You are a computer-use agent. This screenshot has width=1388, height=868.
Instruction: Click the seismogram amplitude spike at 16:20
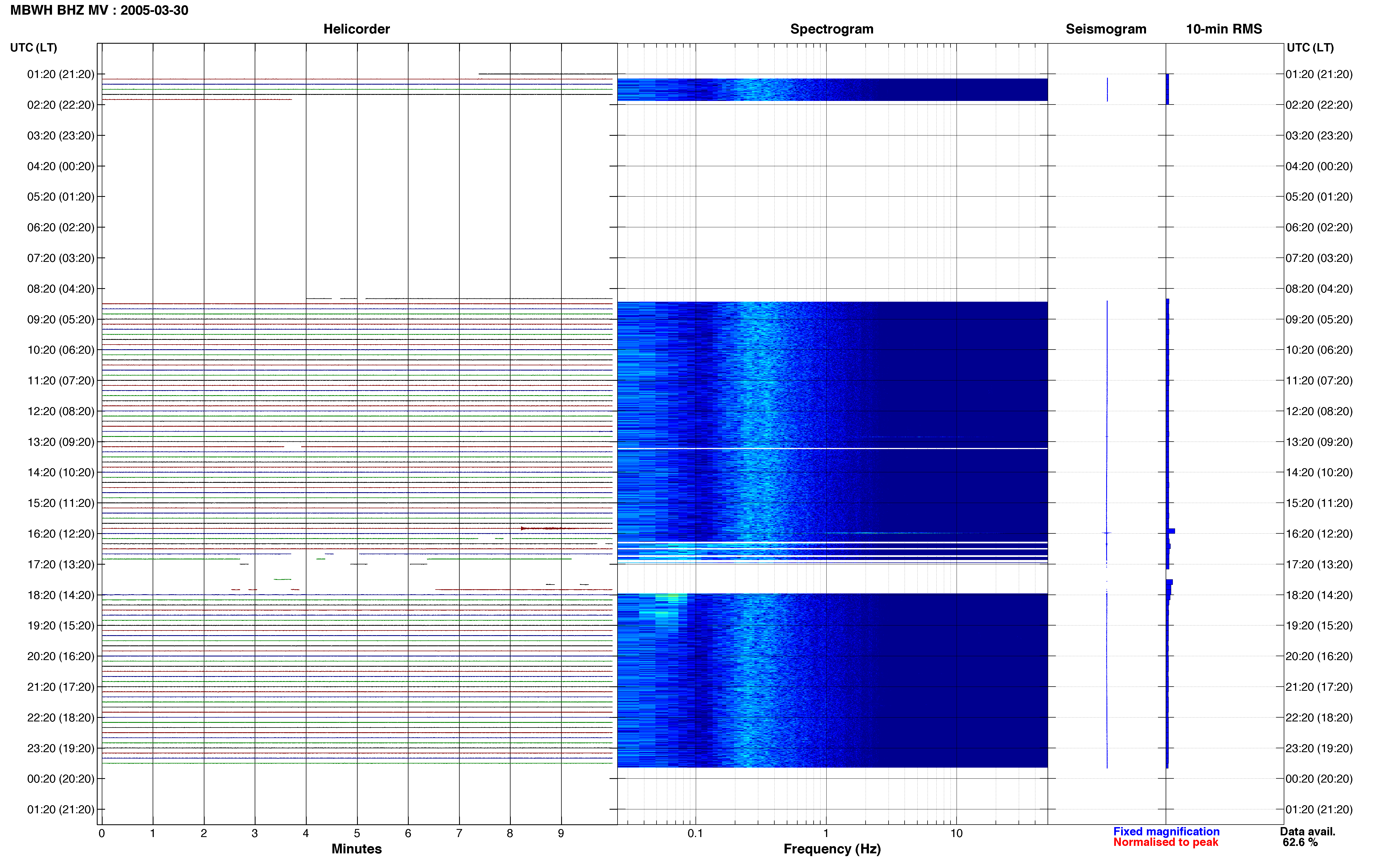pyautogui.click(x=1107, y=533)
